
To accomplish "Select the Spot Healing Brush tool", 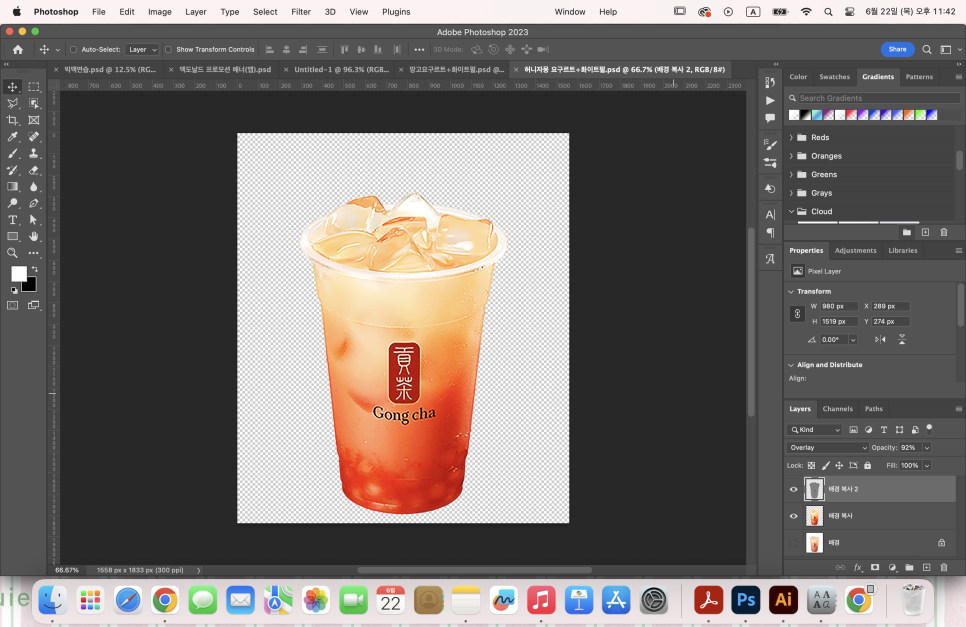I will [34, 137].
